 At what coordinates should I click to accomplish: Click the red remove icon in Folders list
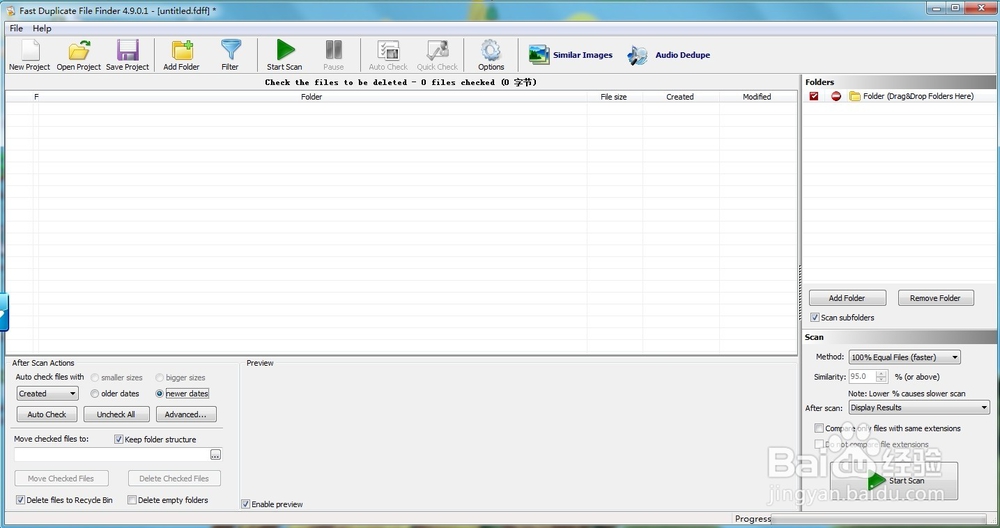pos(836,96)
